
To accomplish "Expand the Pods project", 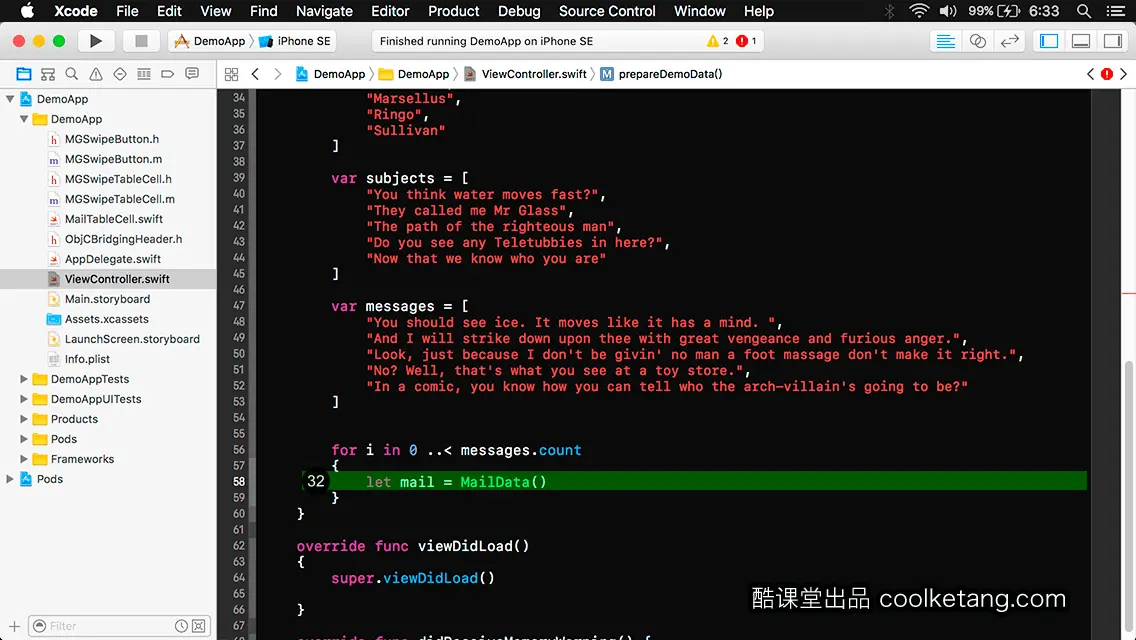I will pos(10,479).
